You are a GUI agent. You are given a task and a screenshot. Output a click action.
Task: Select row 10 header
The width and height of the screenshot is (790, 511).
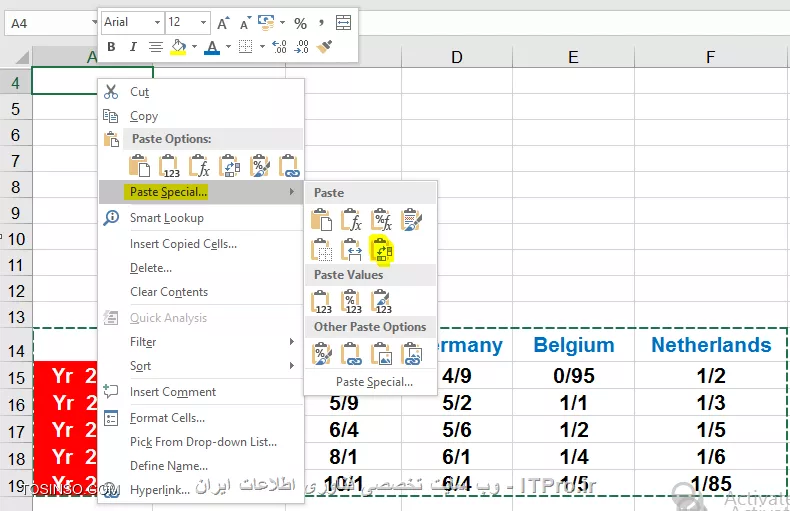click(x=16, y=239)
